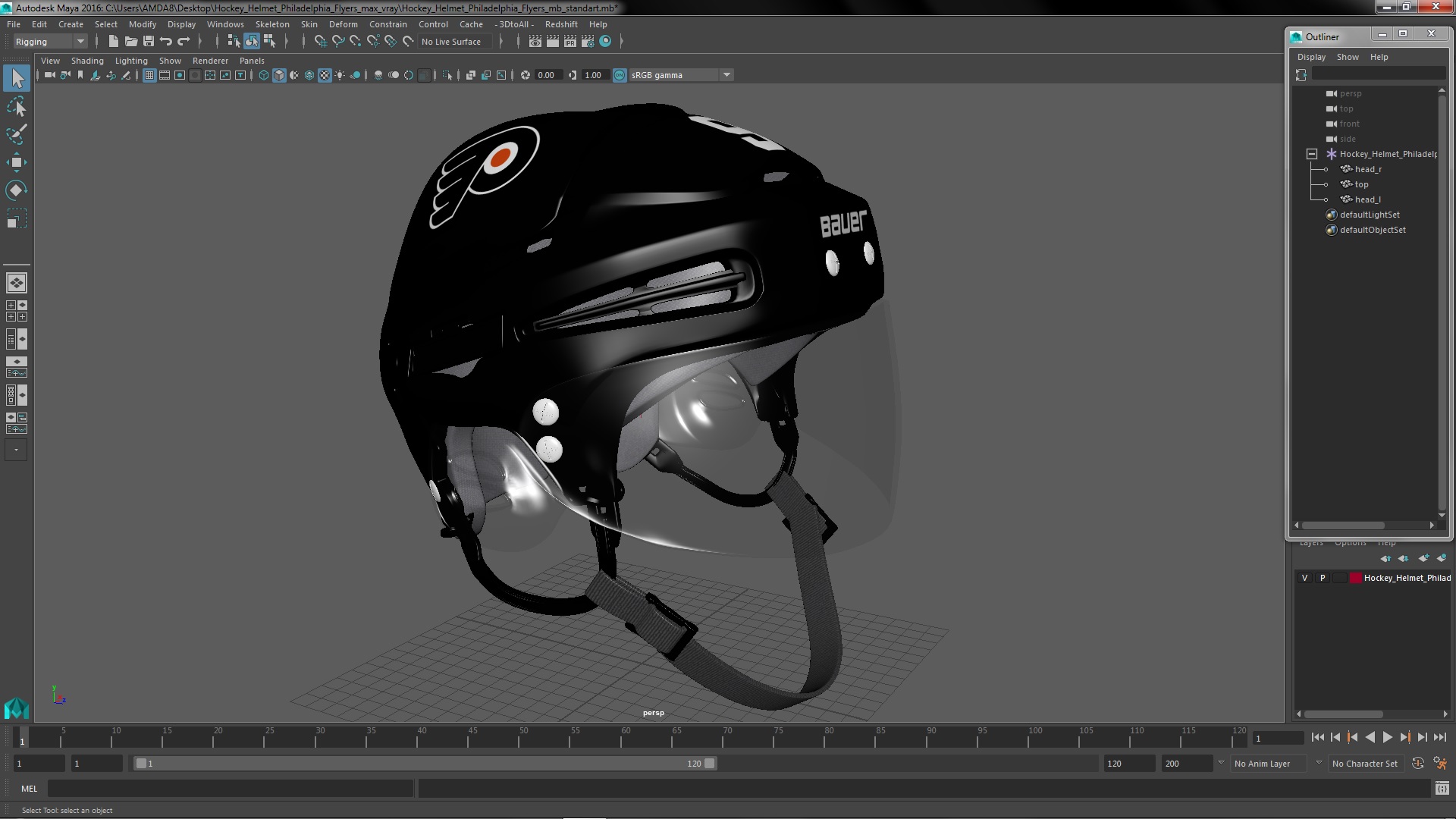The height and width of the screenshot is (819, 1456).
Task: Choose the Move tool in the toolbox
Action: (17, 162)
